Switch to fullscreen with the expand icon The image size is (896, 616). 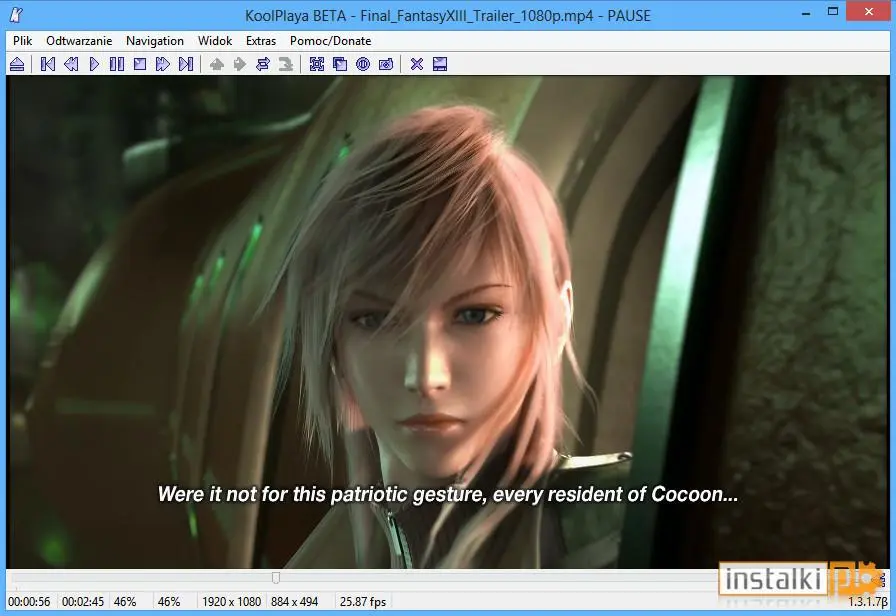tap(317, 64)
